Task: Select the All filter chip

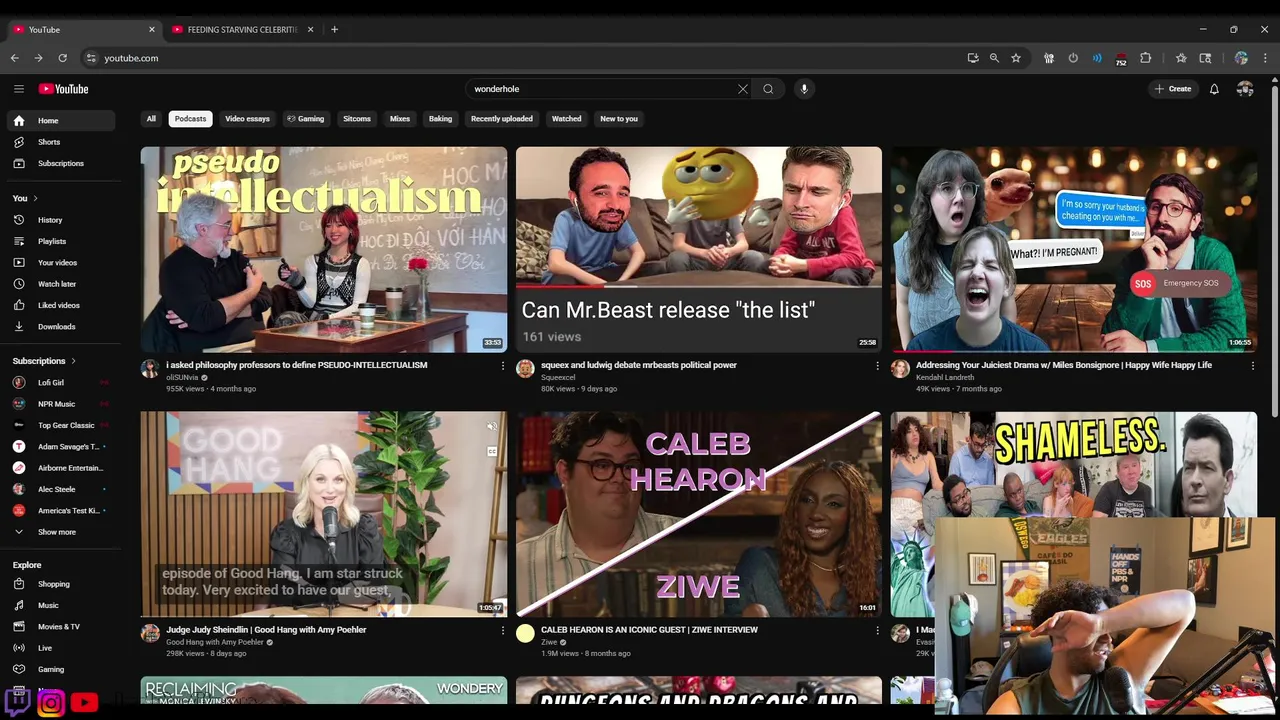Action: 151,119
